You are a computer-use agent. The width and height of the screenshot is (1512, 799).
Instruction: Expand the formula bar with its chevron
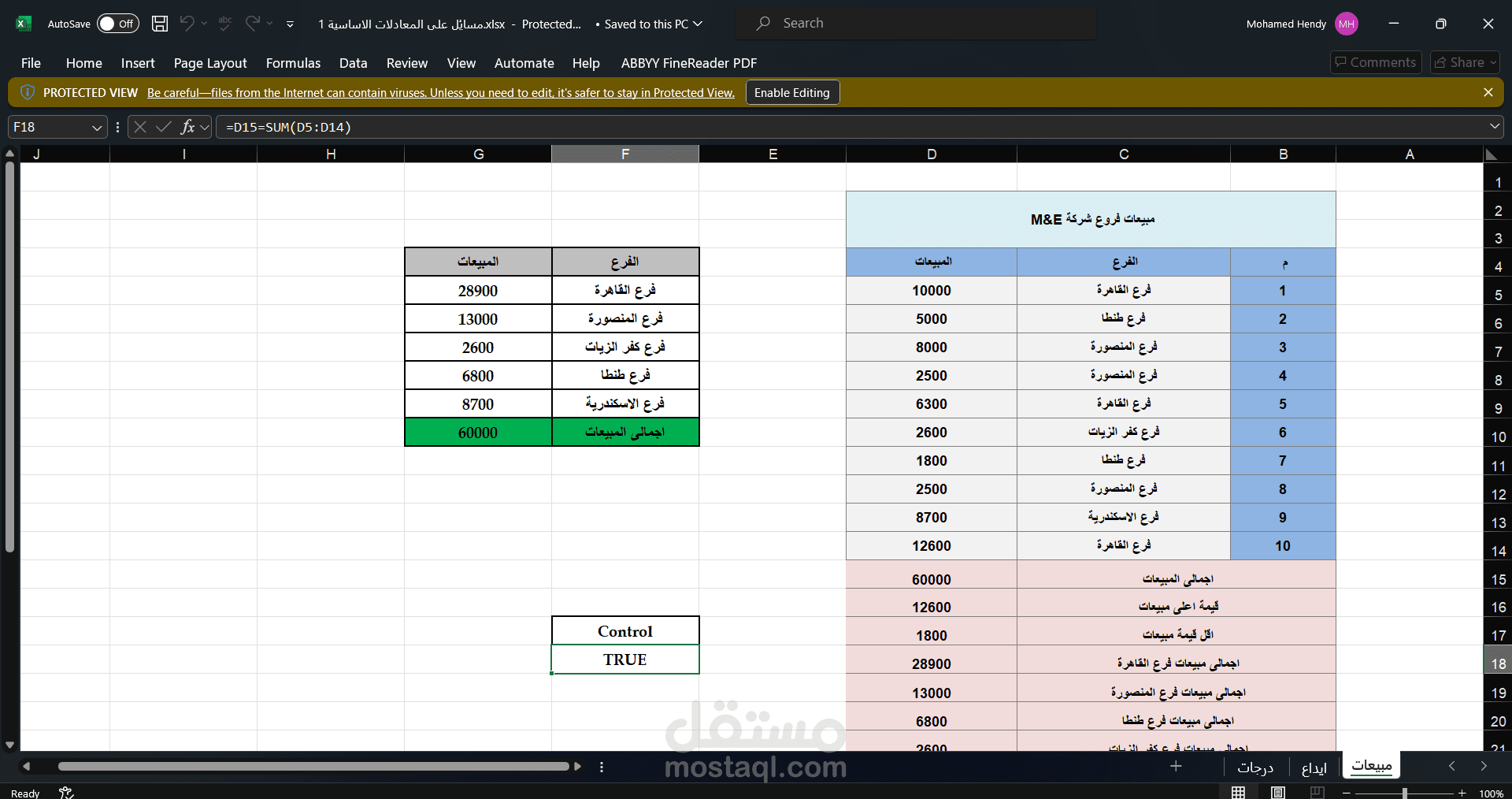tap(1495, 127)
